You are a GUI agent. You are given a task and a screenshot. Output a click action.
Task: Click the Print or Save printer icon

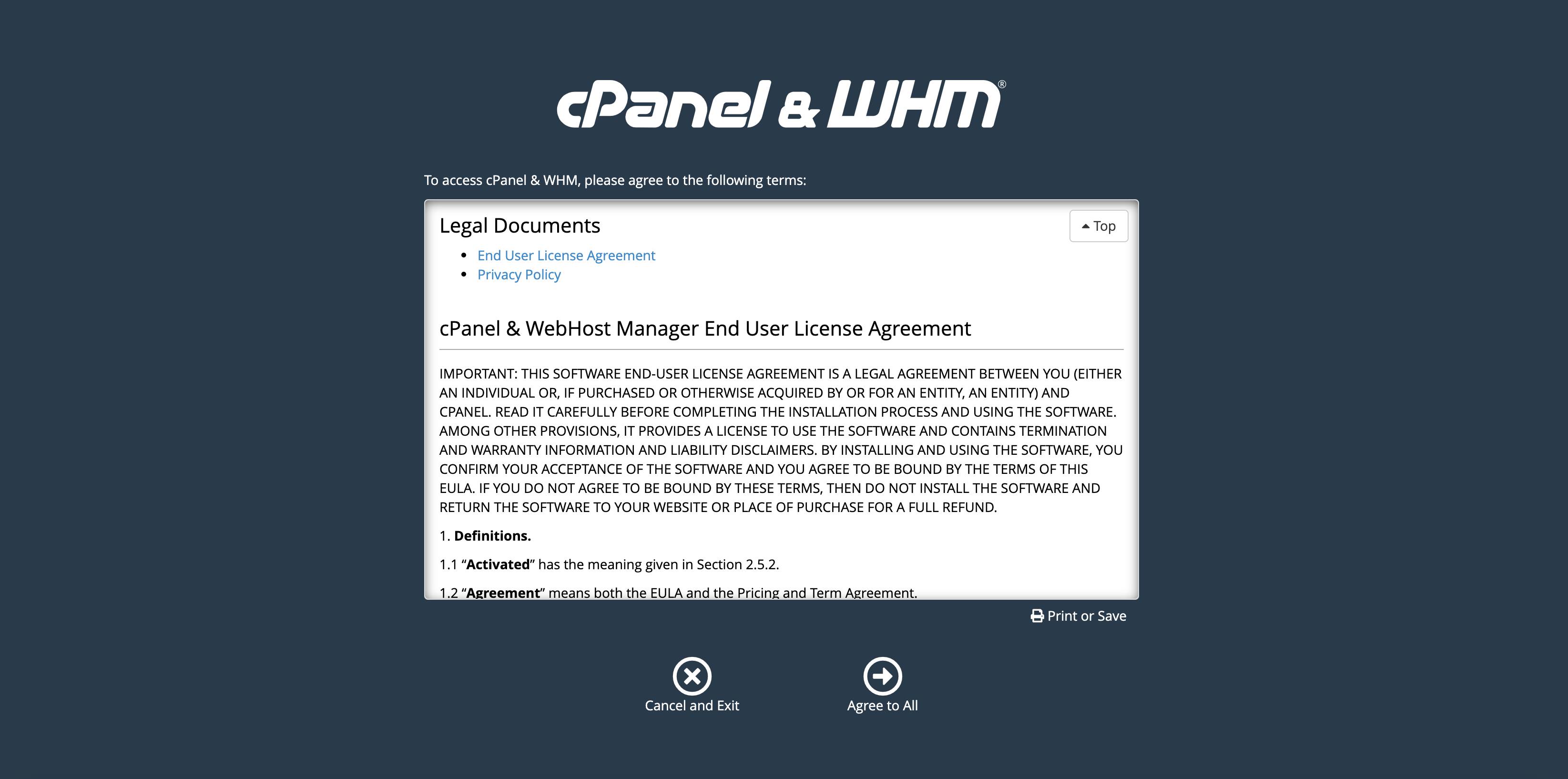pyautogui.click(x=1035, y=616)
